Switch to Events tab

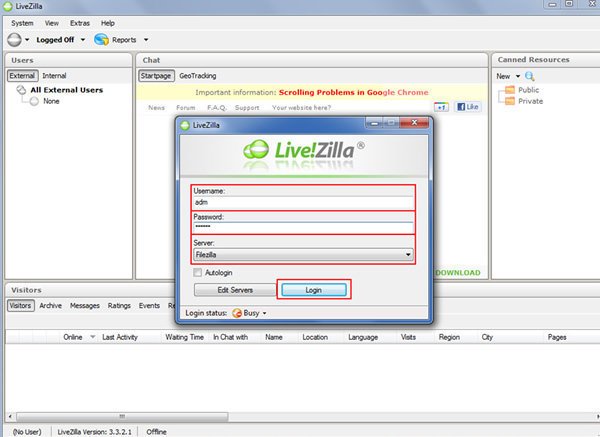pyautogui.click(x=149, y=305)
